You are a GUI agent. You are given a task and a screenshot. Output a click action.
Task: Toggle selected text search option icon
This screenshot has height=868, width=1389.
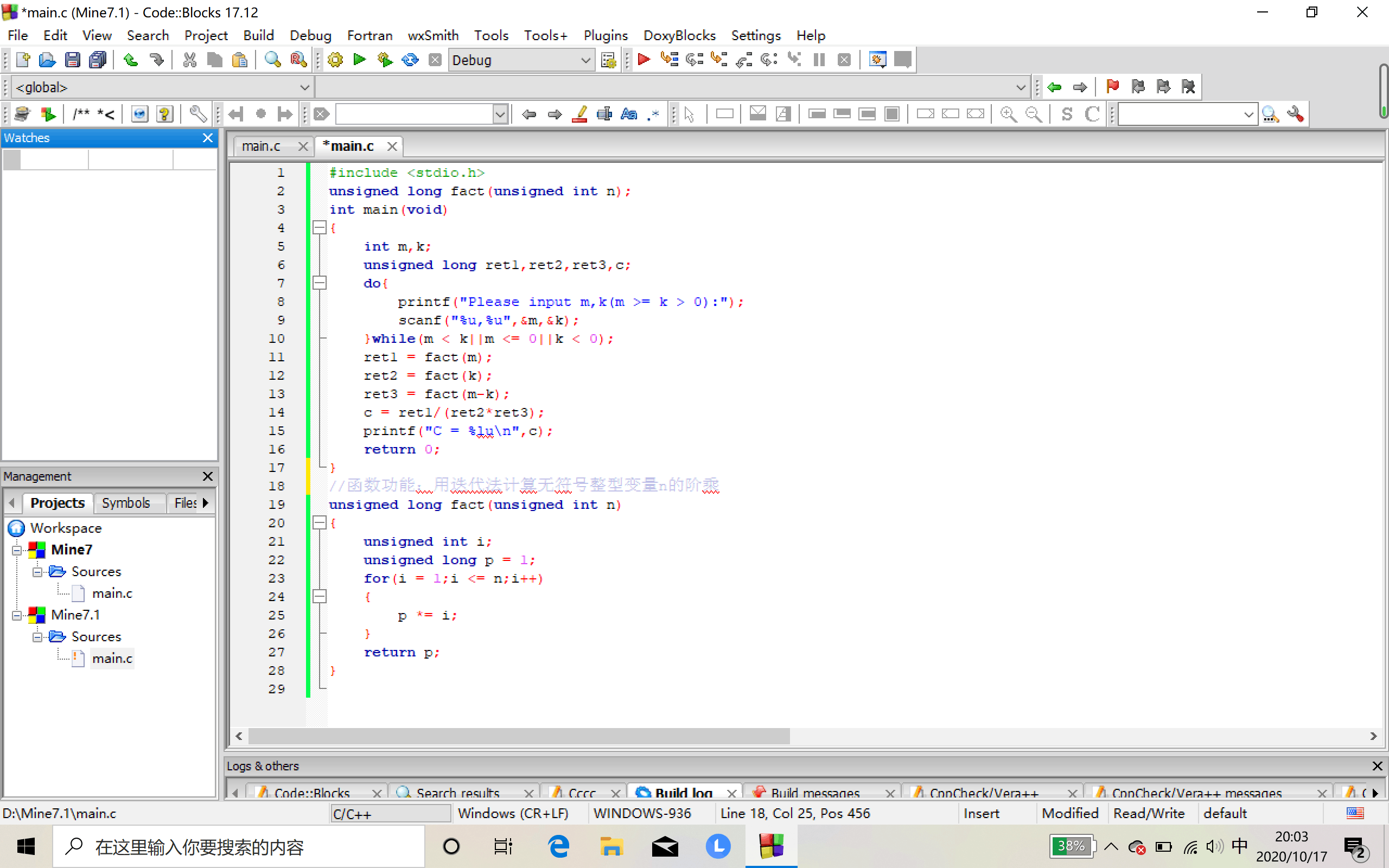(x=604, y=114)
